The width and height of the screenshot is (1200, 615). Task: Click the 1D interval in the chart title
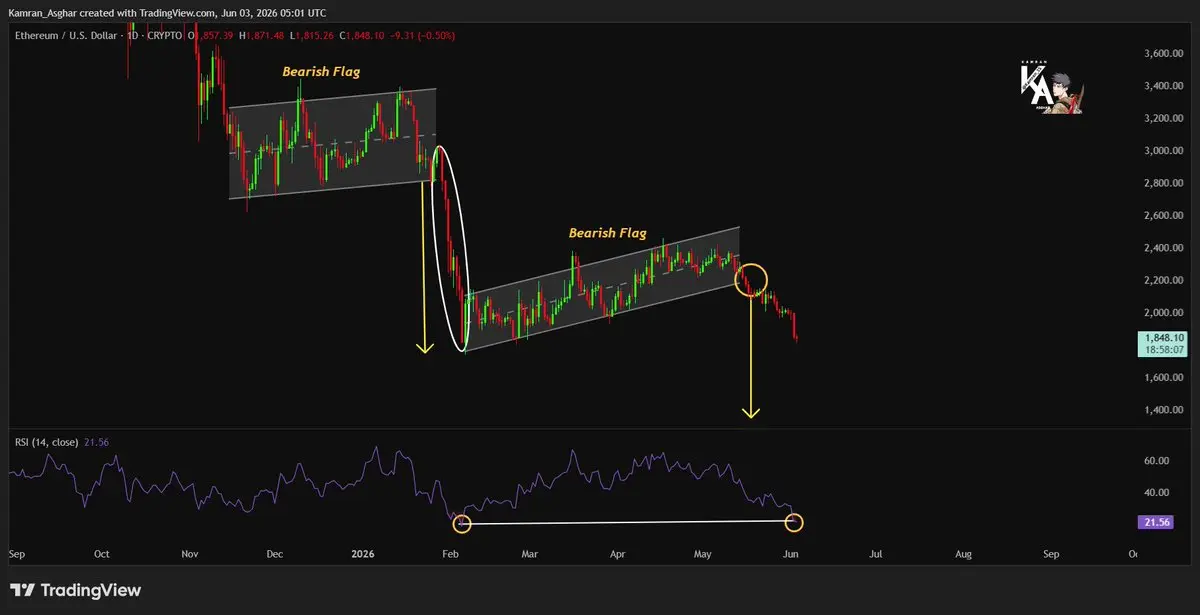133,35
